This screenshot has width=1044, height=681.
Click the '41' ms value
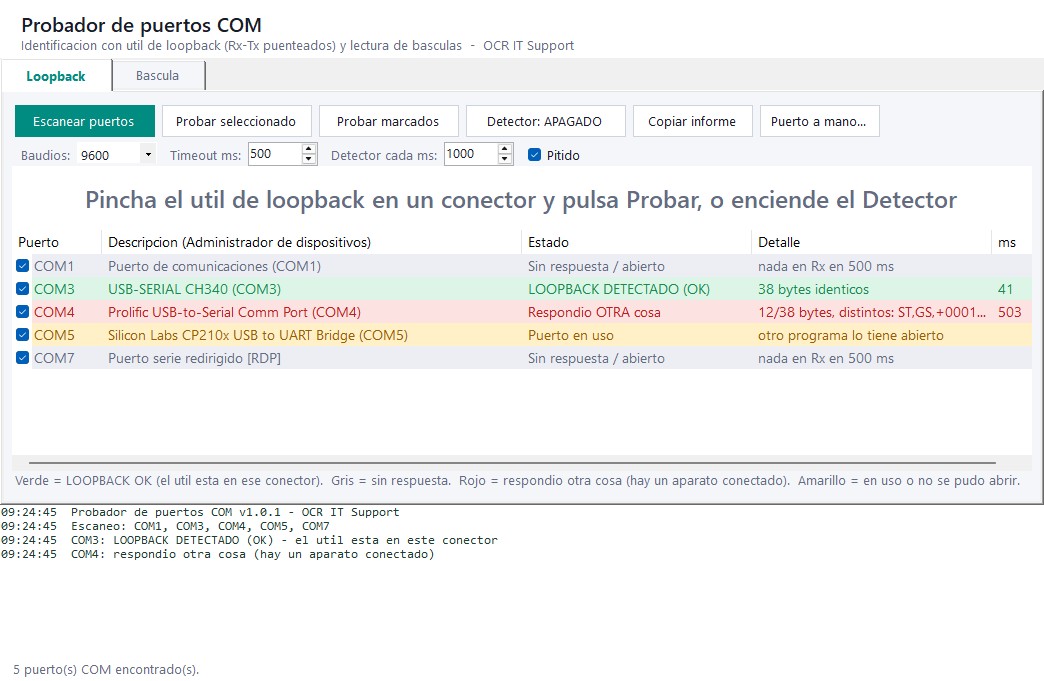point(1005,289)
